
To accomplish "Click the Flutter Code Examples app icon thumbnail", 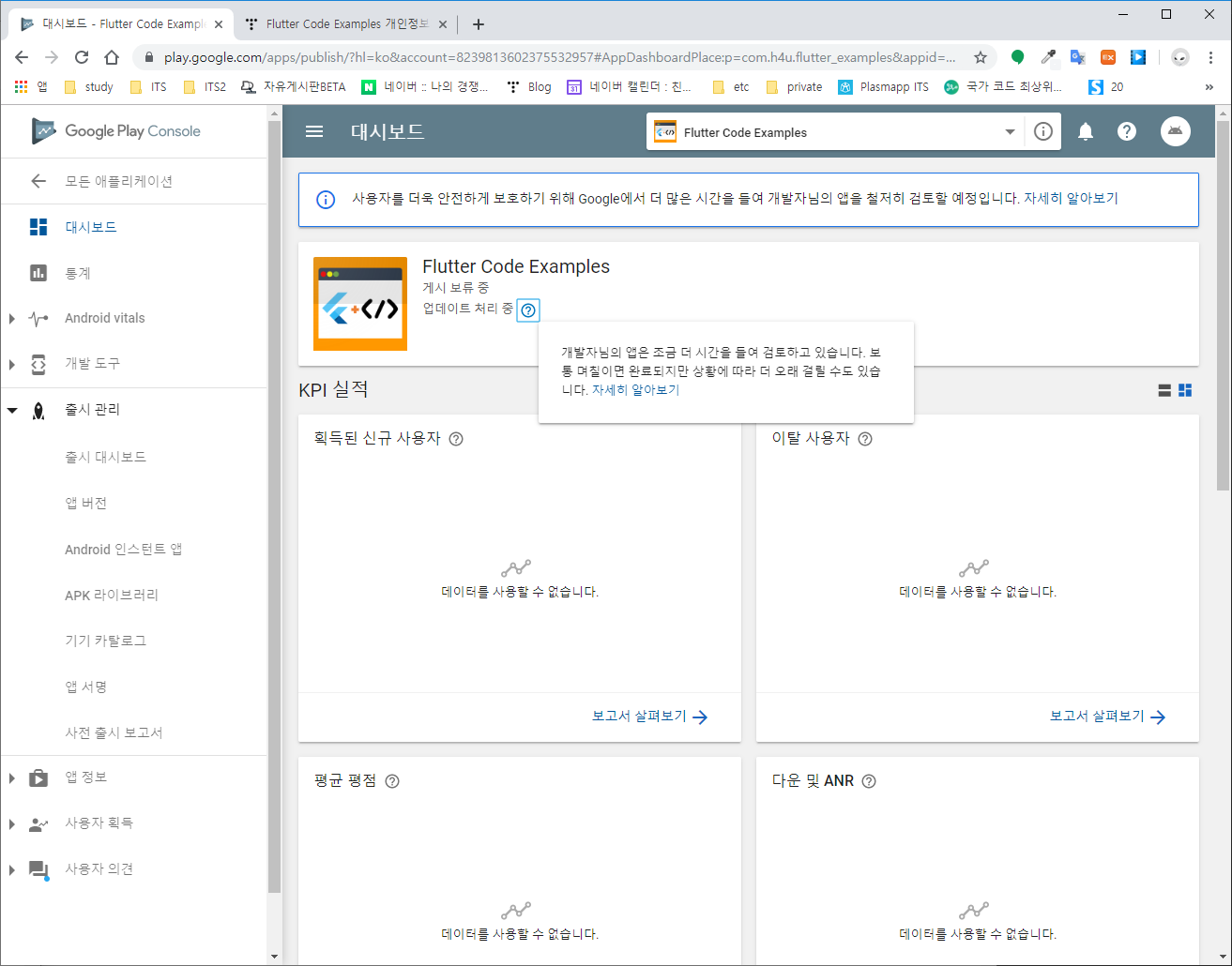I will [x=360, y=304].
